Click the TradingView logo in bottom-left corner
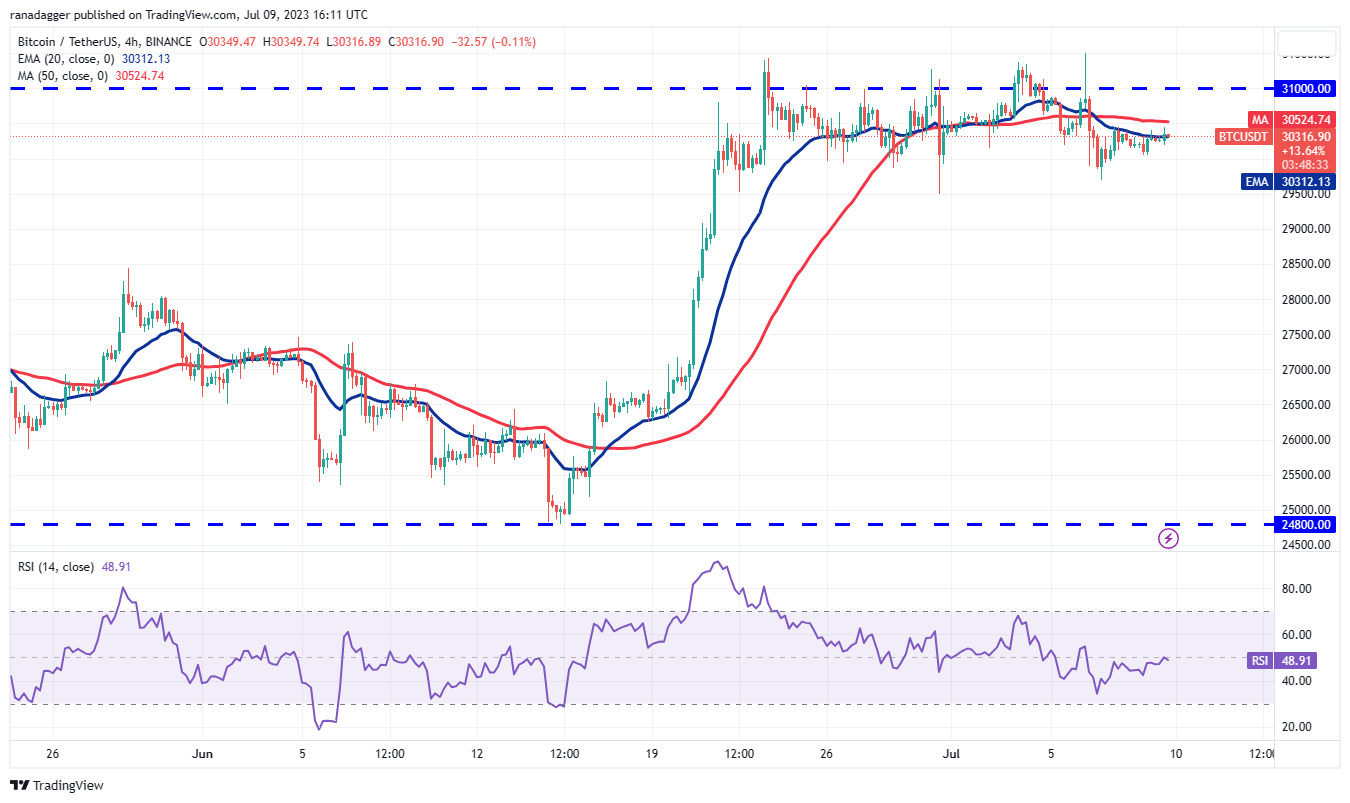This screenshot has width=1350, height=803. pos(57,786)
